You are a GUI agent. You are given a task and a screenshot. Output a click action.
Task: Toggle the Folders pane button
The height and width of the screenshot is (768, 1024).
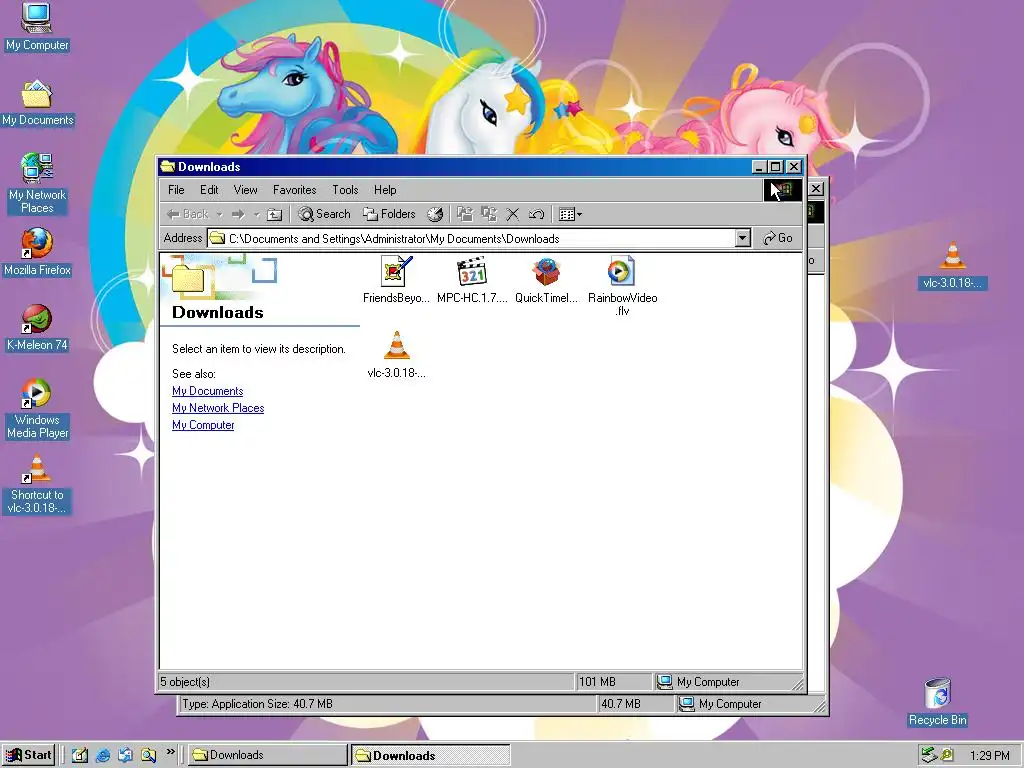pyautogui.click(x=389, y=214)
